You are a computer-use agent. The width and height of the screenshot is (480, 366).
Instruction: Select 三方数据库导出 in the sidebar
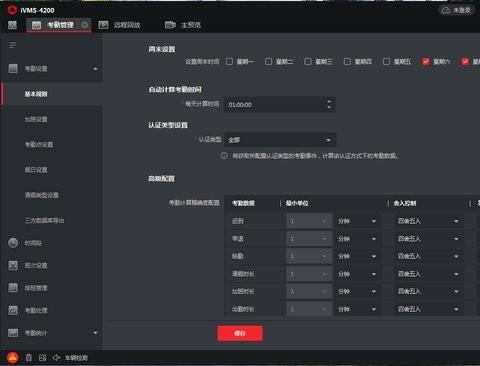coord(44,220)
